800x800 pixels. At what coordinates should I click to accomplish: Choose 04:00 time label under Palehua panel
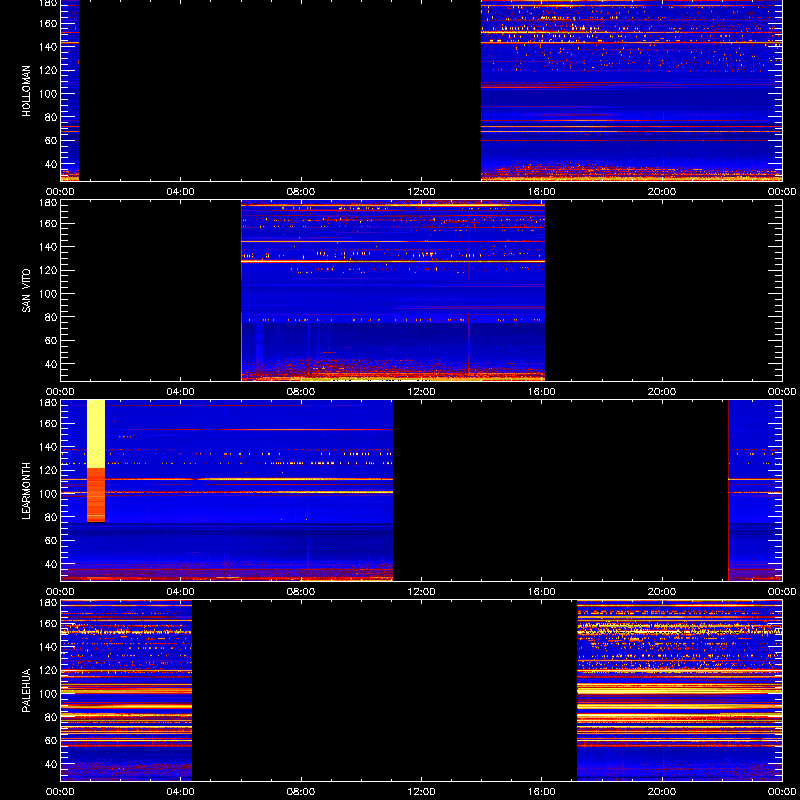[x=181, y=792]
